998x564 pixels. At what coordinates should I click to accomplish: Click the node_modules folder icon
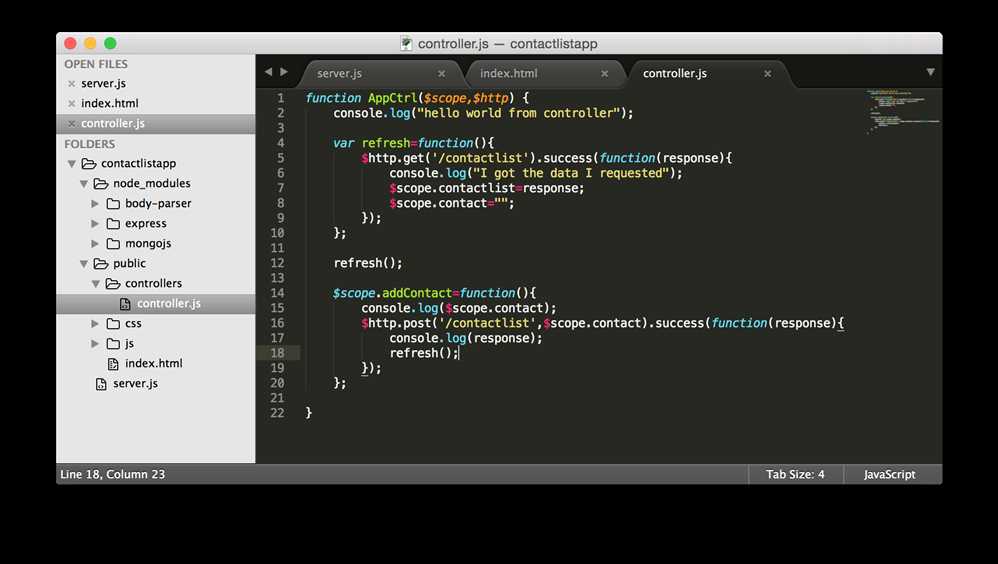[101, 183]
